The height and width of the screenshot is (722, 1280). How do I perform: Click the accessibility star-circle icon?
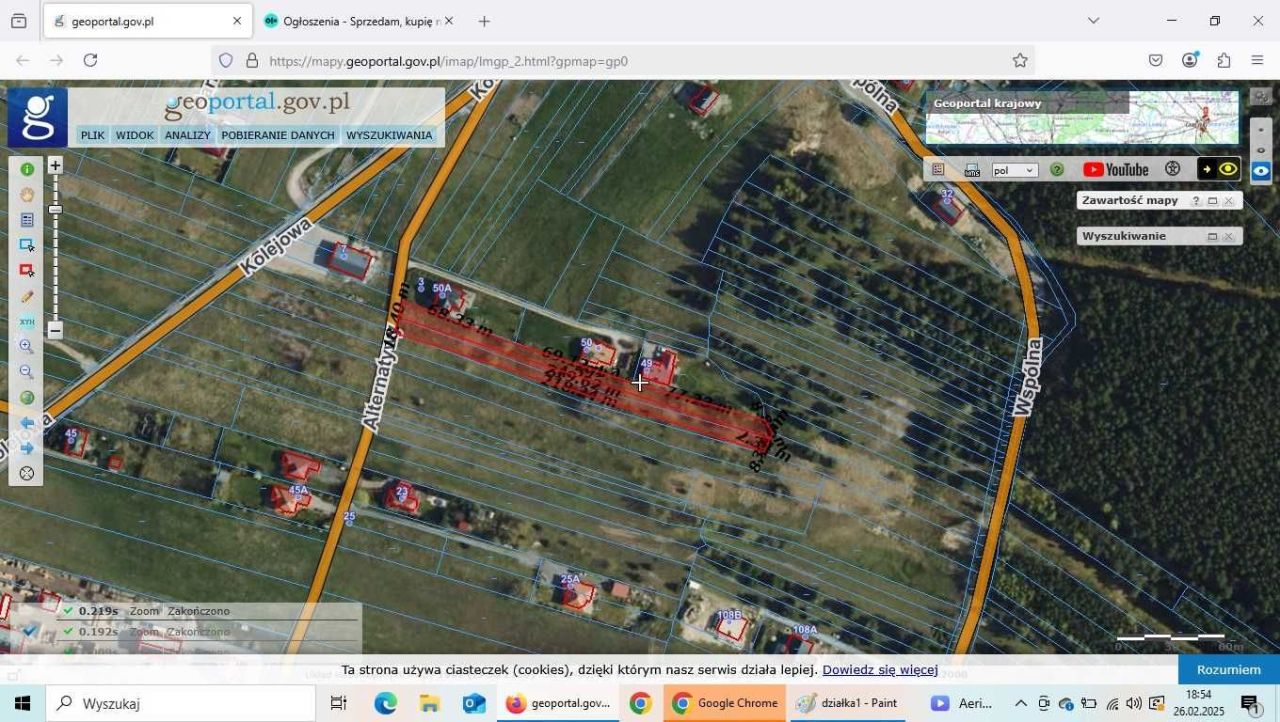(1173, 170)
